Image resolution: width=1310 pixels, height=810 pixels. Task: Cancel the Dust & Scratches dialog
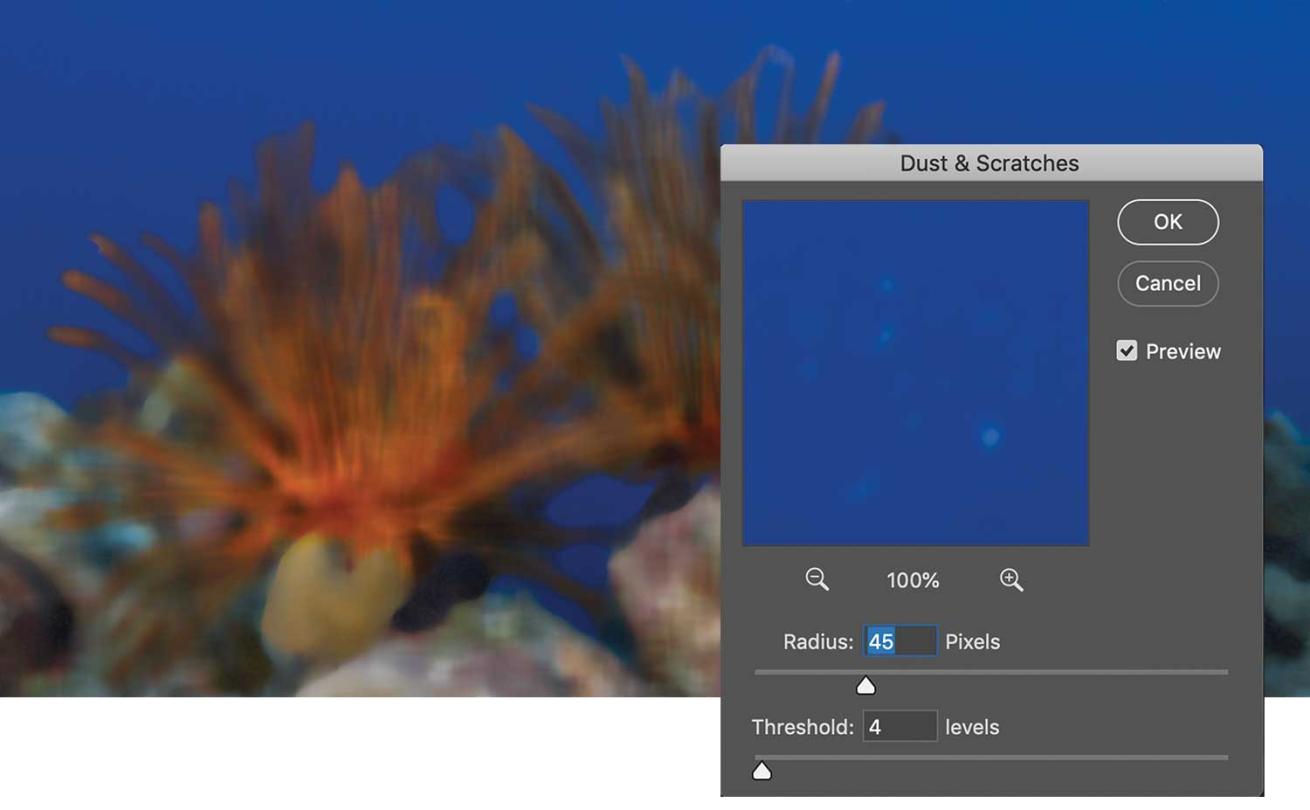(1167, 284)
